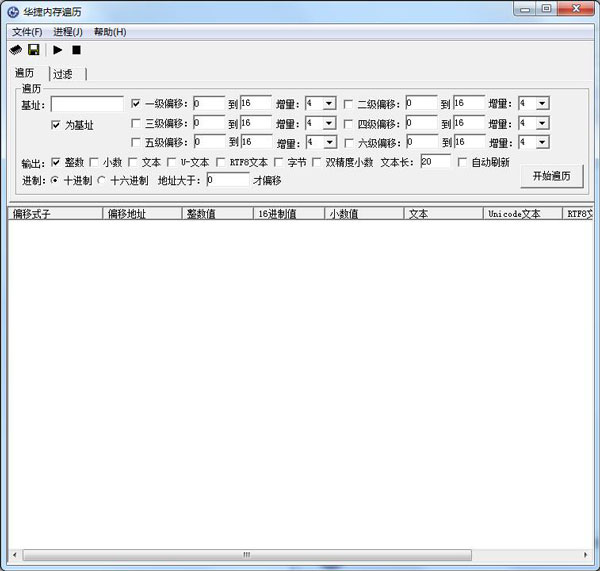Open 六级偏移 增量 dropdown
Screen dimensions: 600x571
(542, 142)
